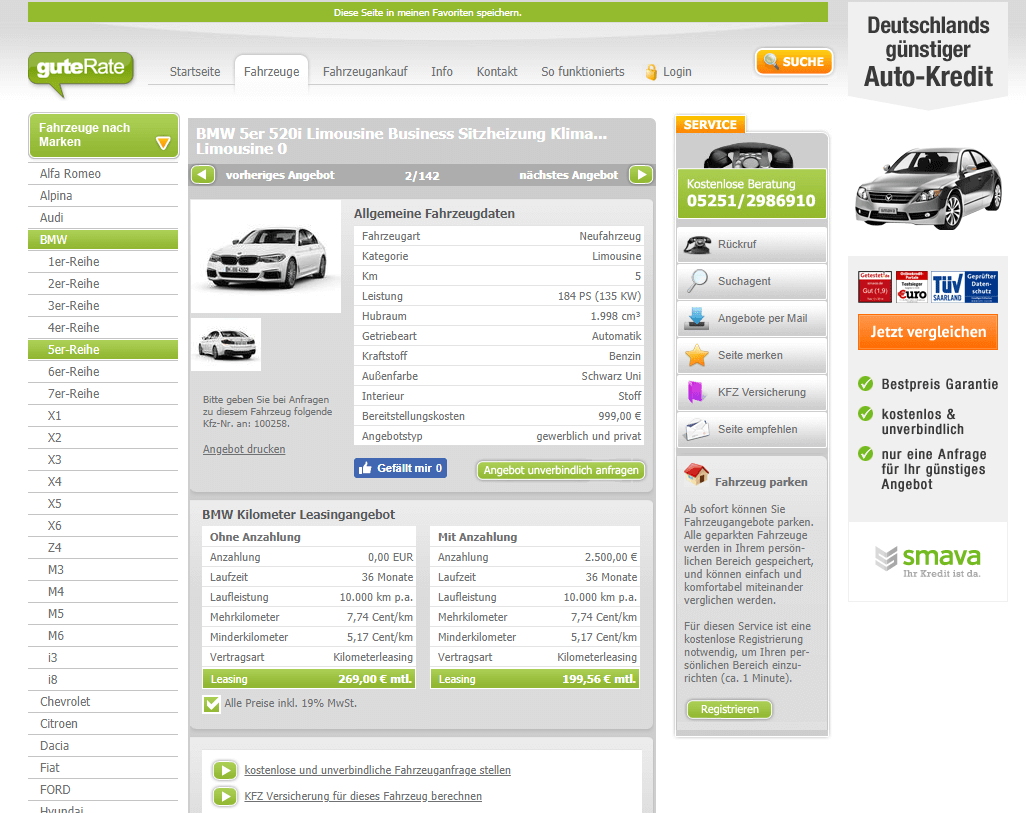Click the orange SUCHE button
Screen dimensions: 1026x813
pos(794,62)
